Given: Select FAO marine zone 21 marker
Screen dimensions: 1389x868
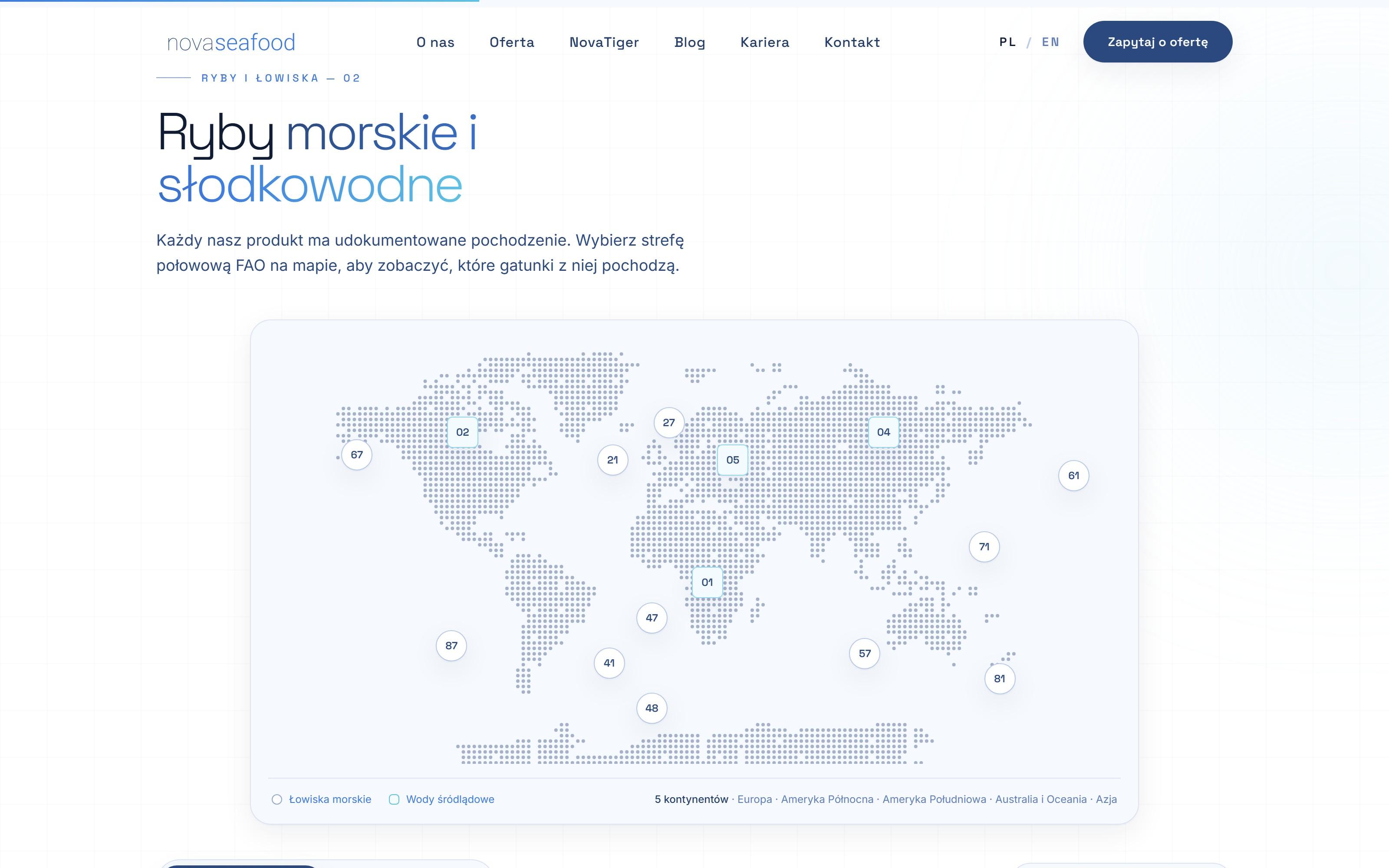Looking at the screenshot, I should (x=612, y=460).
